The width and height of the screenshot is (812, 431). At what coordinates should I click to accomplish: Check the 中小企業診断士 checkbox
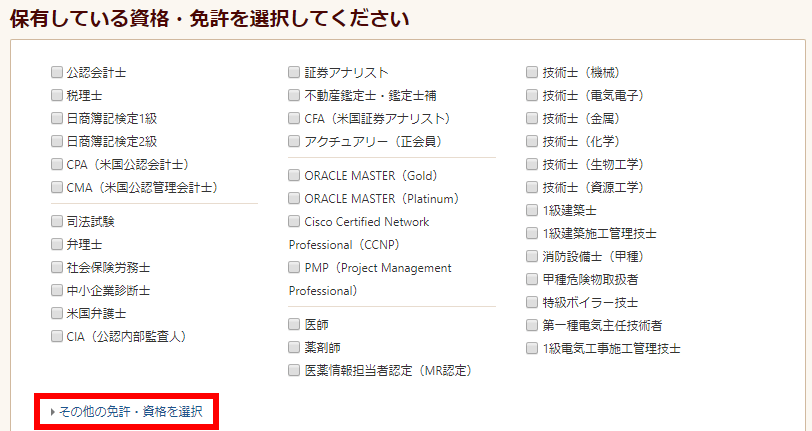[x=57, y=290]
